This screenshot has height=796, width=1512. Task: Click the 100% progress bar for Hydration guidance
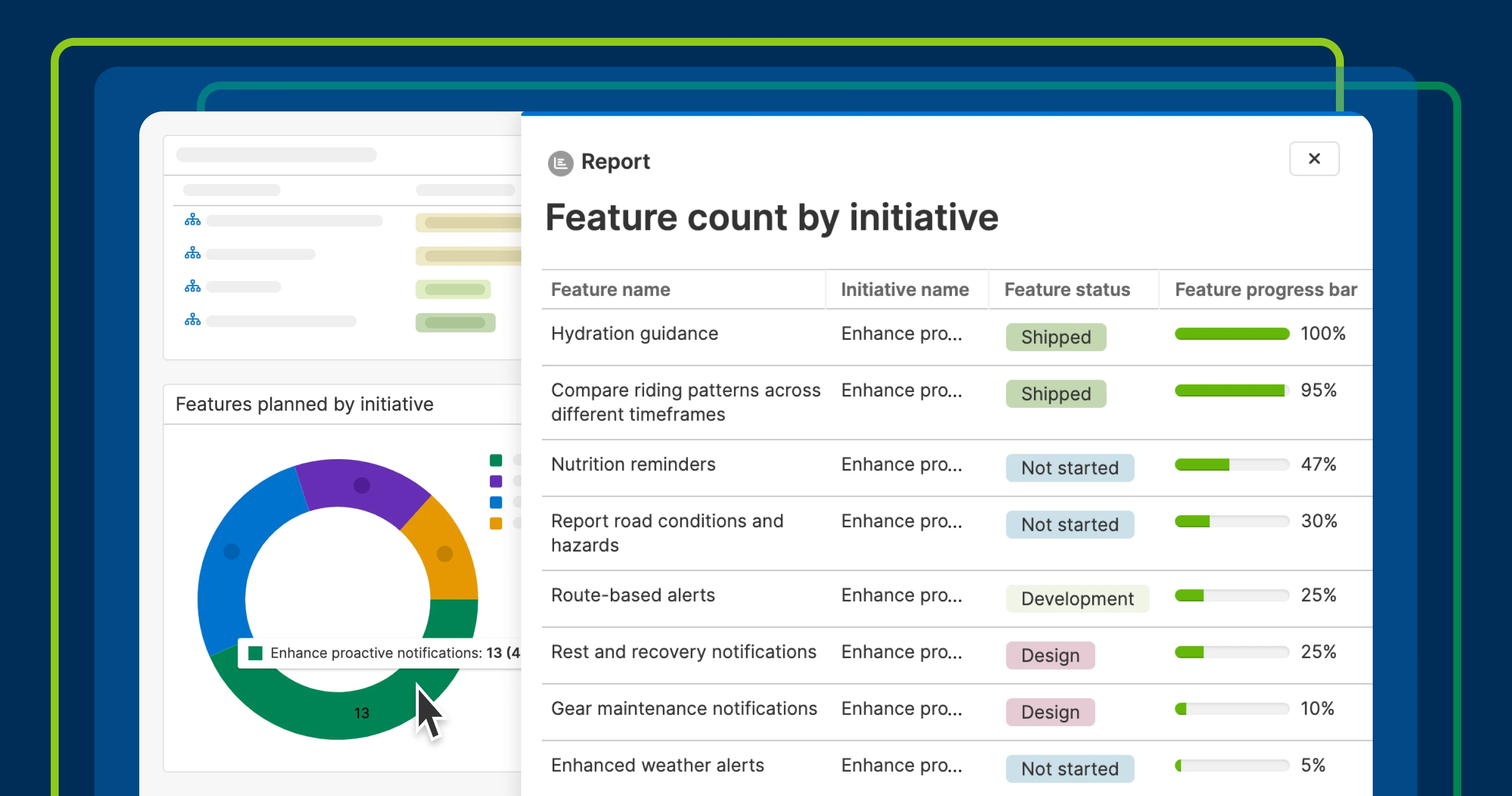(x=1231, y=333)
